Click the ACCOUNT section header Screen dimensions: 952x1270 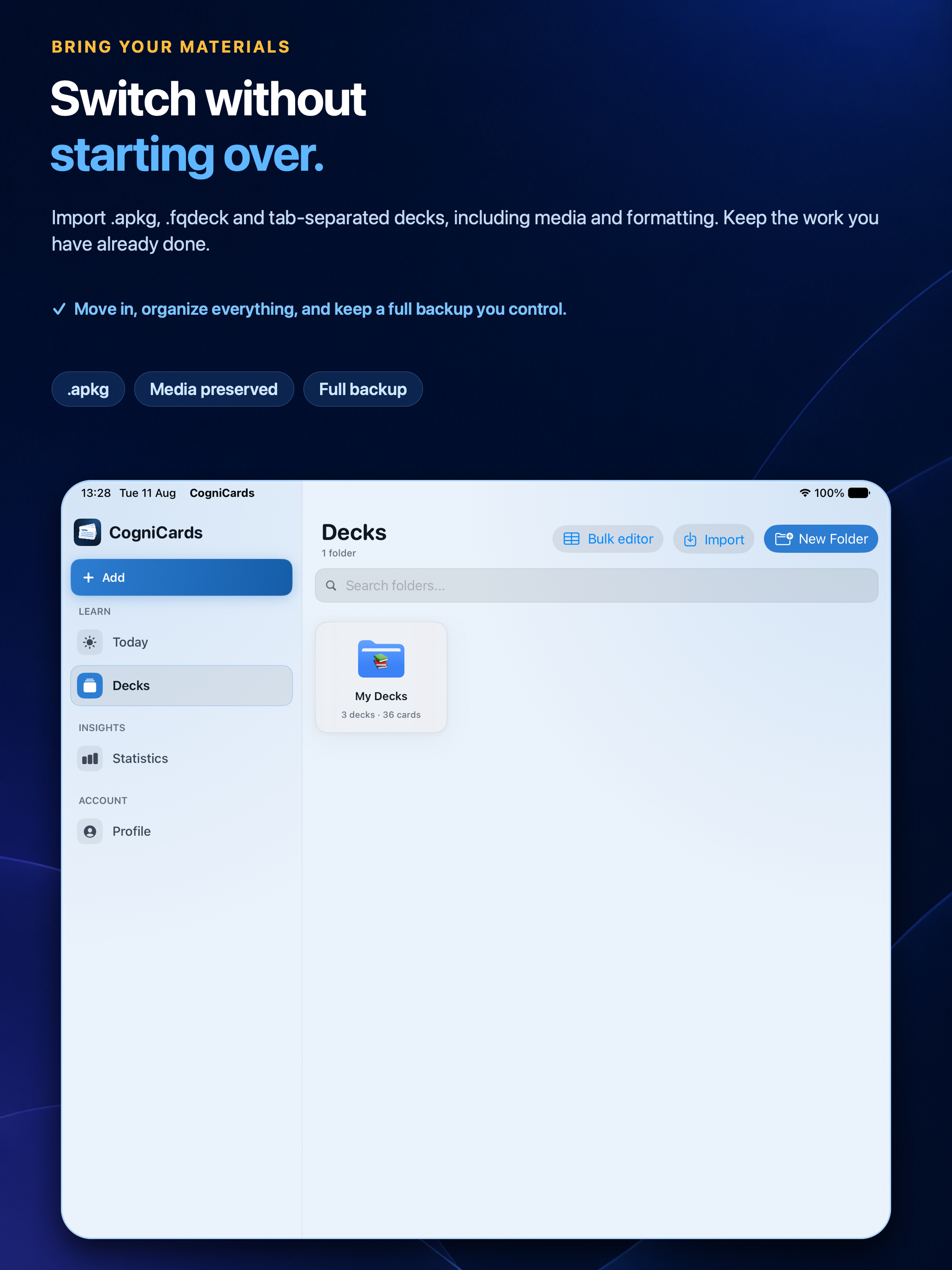pyautogui.click(x=103, y=801)
